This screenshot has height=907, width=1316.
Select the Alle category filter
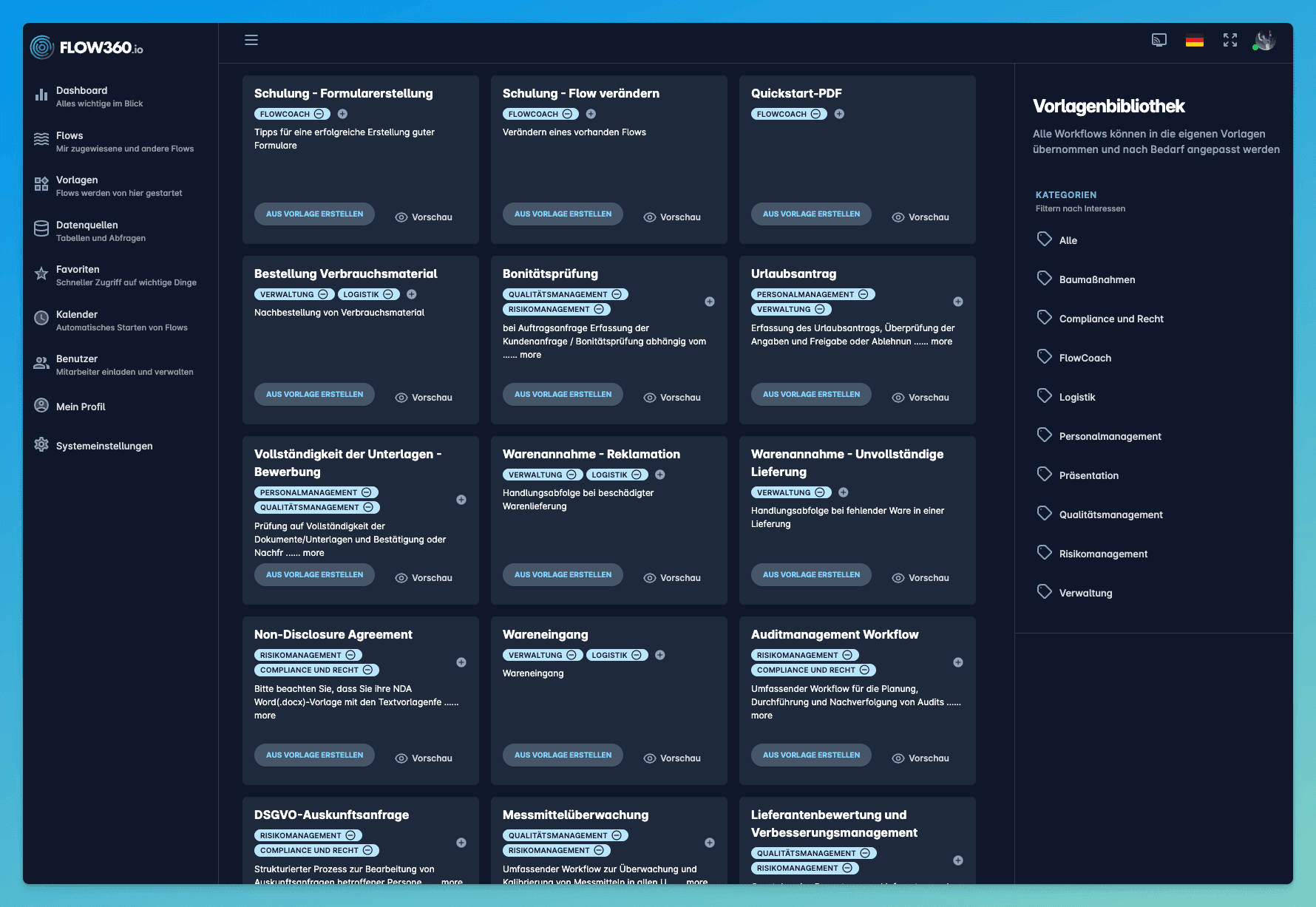click(x=1068, y=240)
